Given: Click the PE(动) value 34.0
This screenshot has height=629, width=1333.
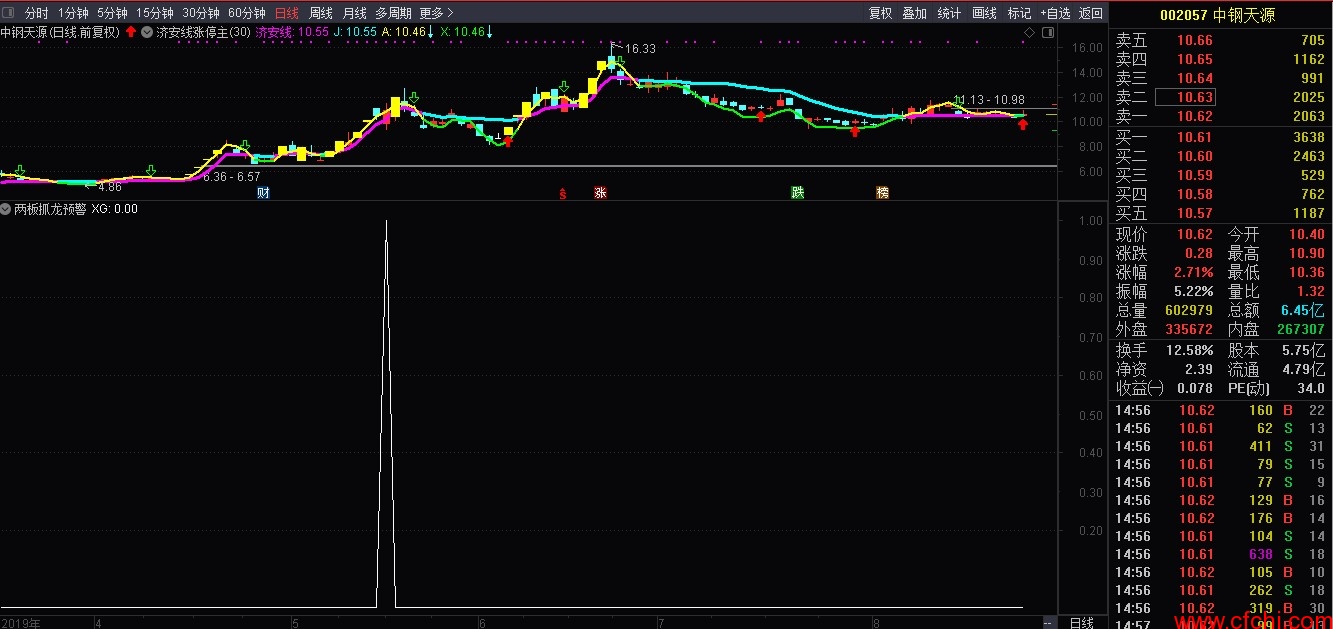Looking at the screenshot, I should [1310, 388].
